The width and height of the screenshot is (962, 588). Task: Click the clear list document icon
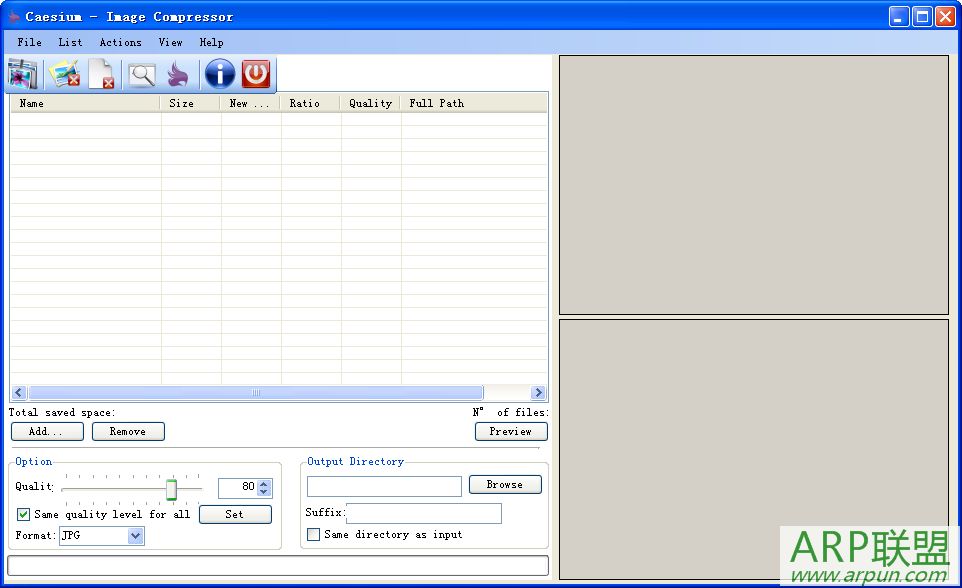click(x=101, y=74)
